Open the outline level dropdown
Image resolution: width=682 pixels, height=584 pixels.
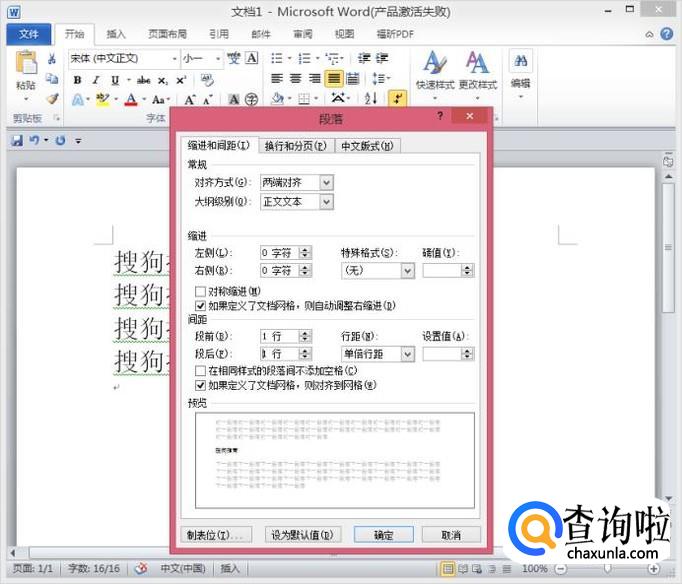tap(327, 202)
